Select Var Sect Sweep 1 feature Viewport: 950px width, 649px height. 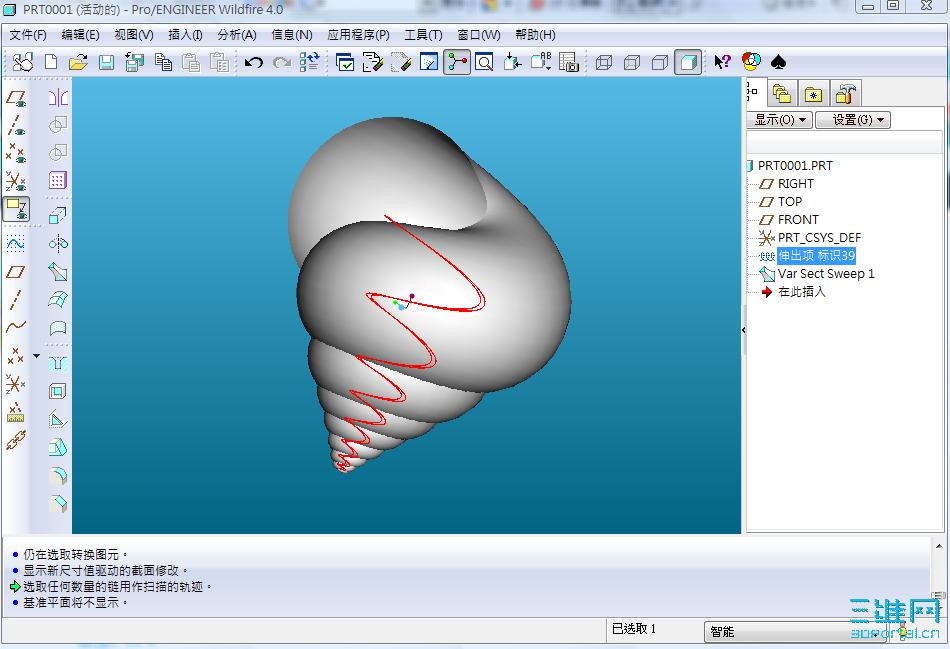pyautogui.click(x=826, y=274)
